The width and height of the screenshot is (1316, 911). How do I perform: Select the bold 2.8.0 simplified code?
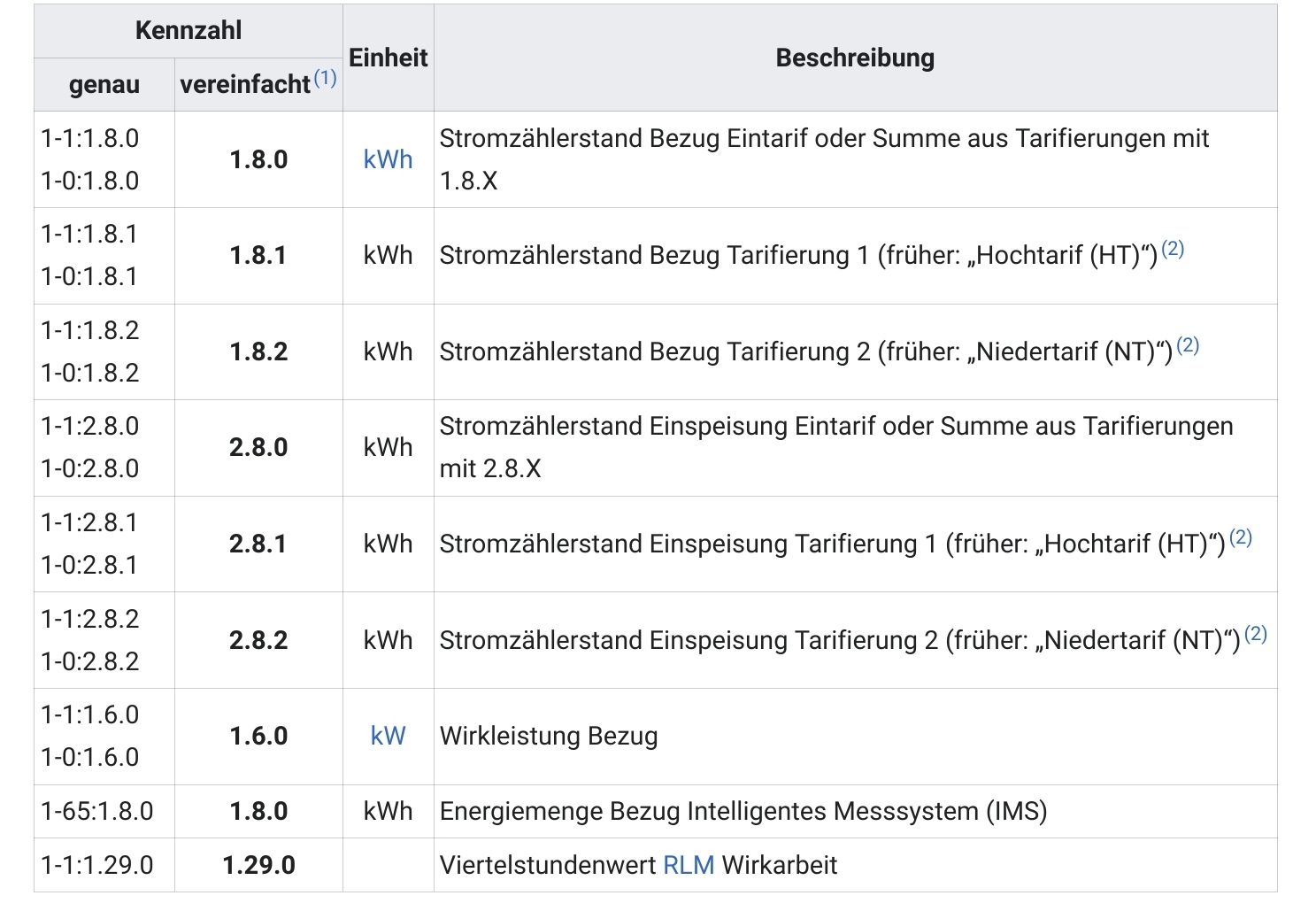[x=258, y=447]
